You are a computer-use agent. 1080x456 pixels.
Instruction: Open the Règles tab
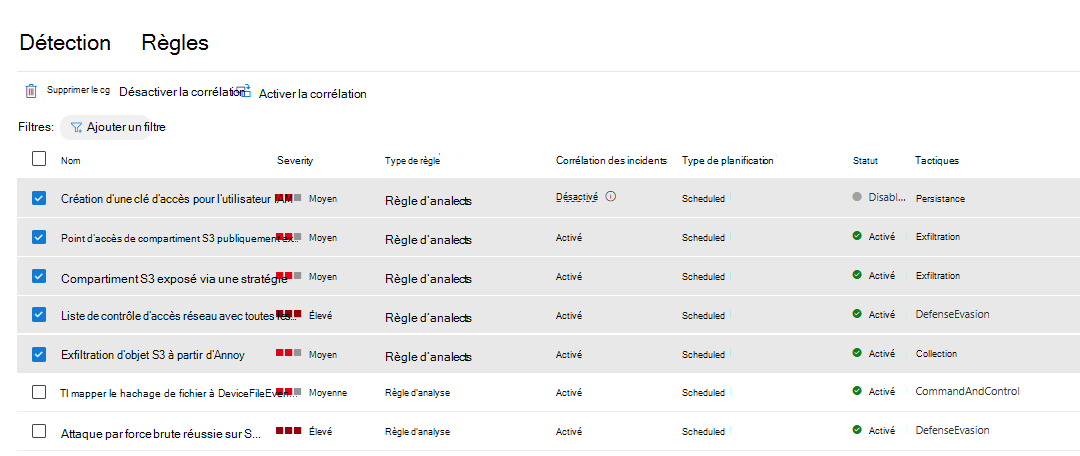[x=175, y=43]
